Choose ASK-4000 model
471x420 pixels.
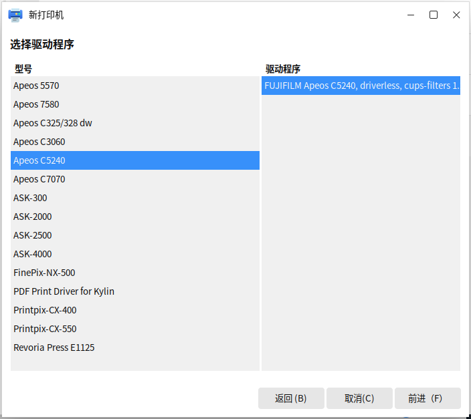tap(135, 254)
